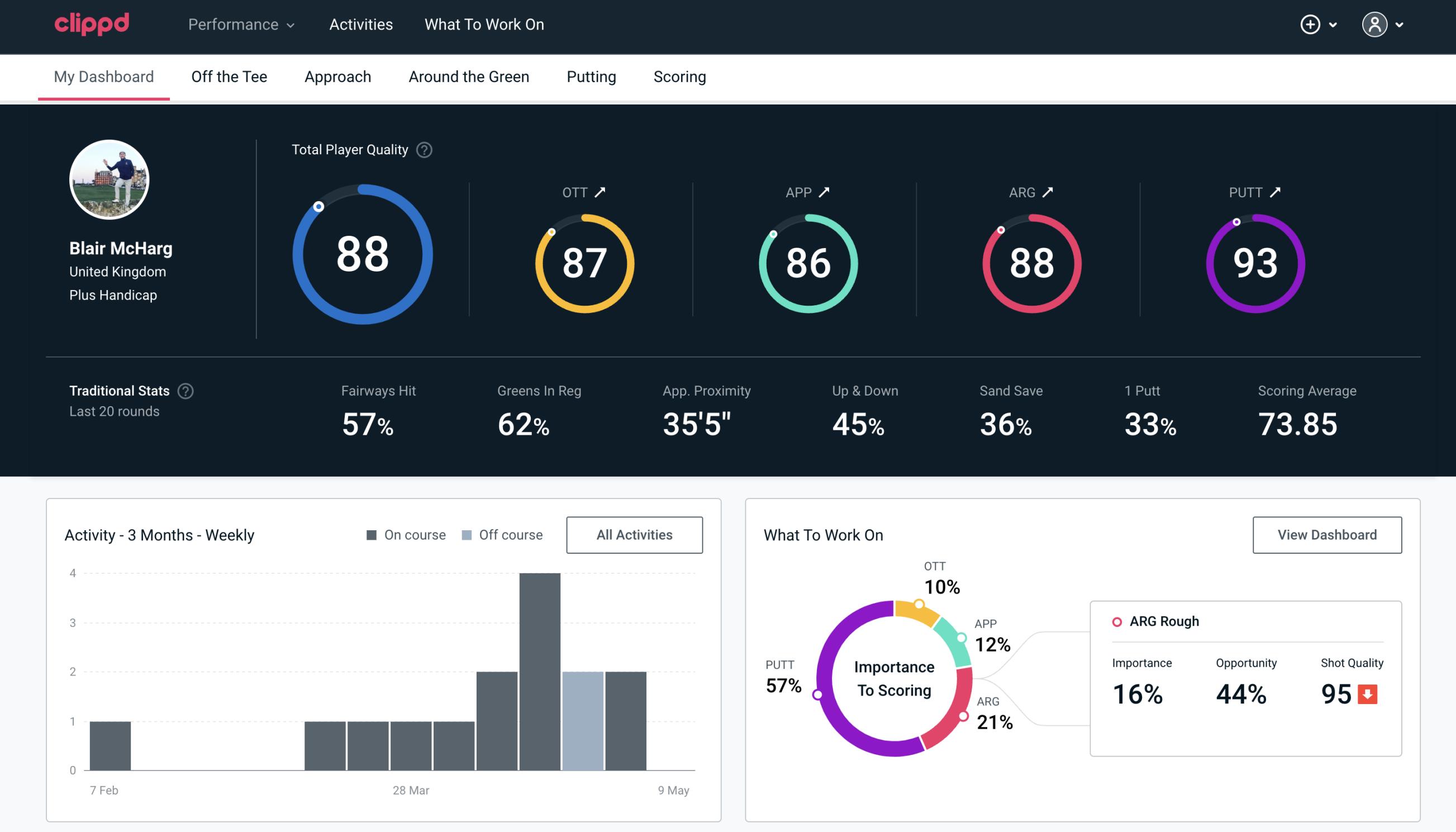Click the user account profile icon
This screenshot has width=1456, height=832.
tap(1375, 25)
